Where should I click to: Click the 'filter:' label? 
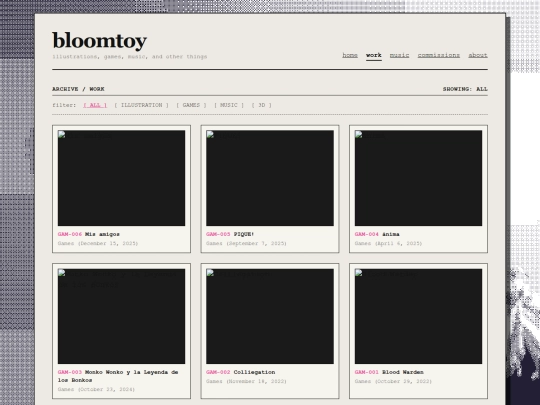click(x=64, y=105)
